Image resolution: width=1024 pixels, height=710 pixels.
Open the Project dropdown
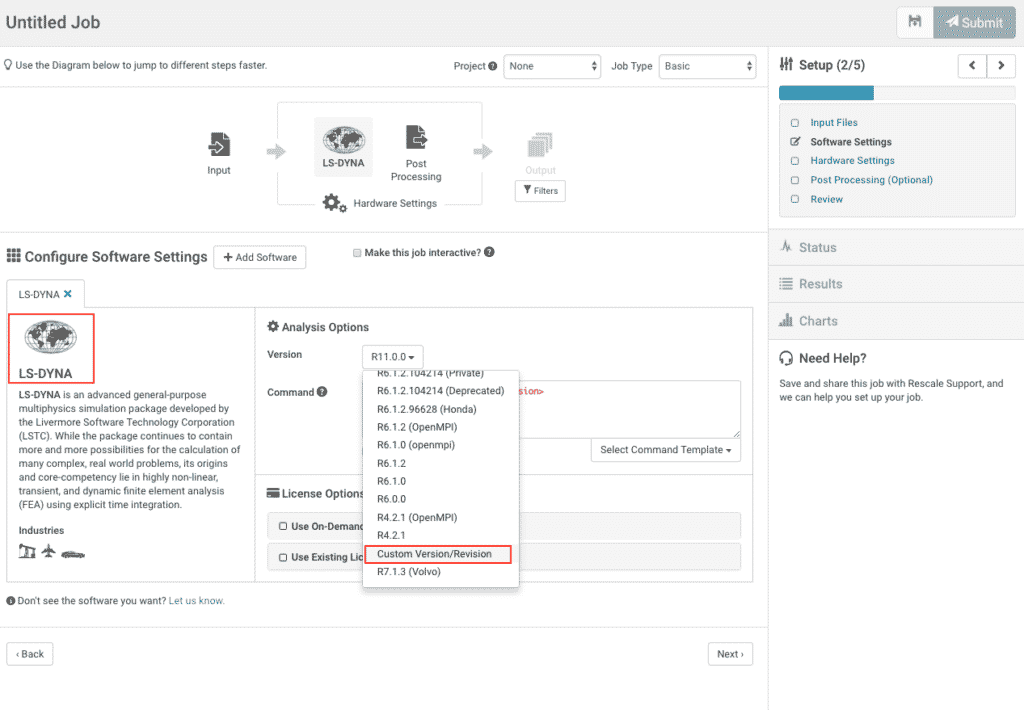point(552,66)
